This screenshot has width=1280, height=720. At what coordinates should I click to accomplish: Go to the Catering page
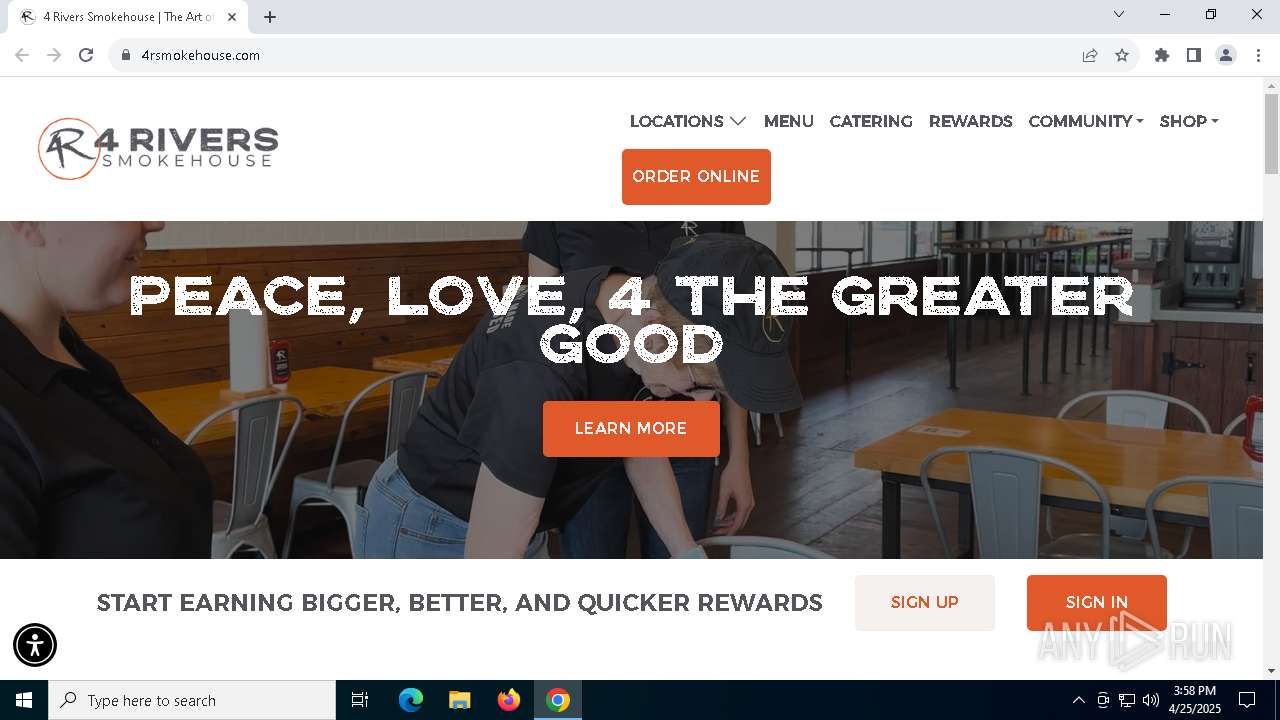(871, 121)
